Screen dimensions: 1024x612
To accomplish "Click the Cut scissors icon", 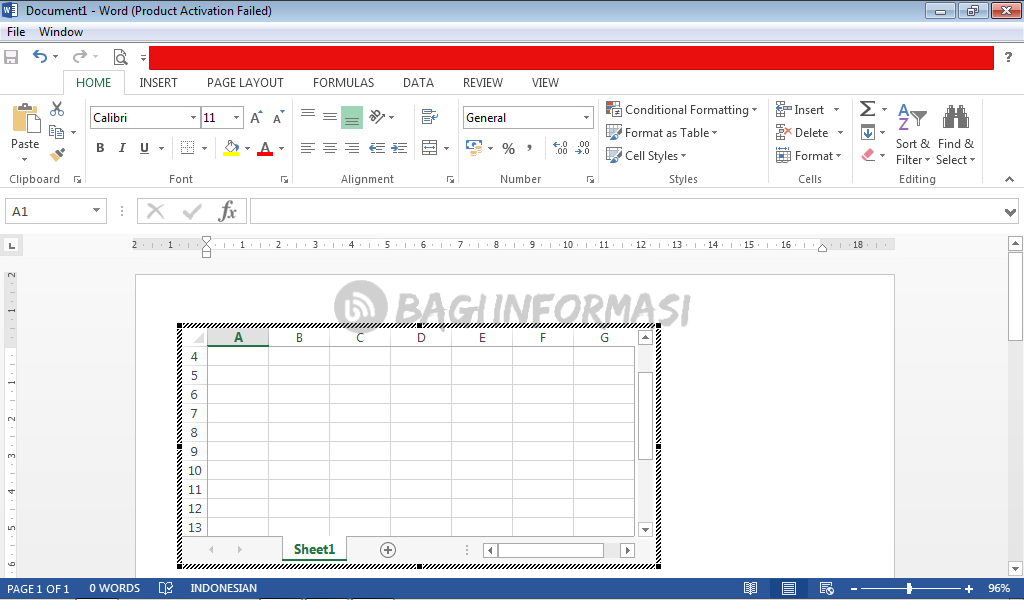I will click(57, 108).
